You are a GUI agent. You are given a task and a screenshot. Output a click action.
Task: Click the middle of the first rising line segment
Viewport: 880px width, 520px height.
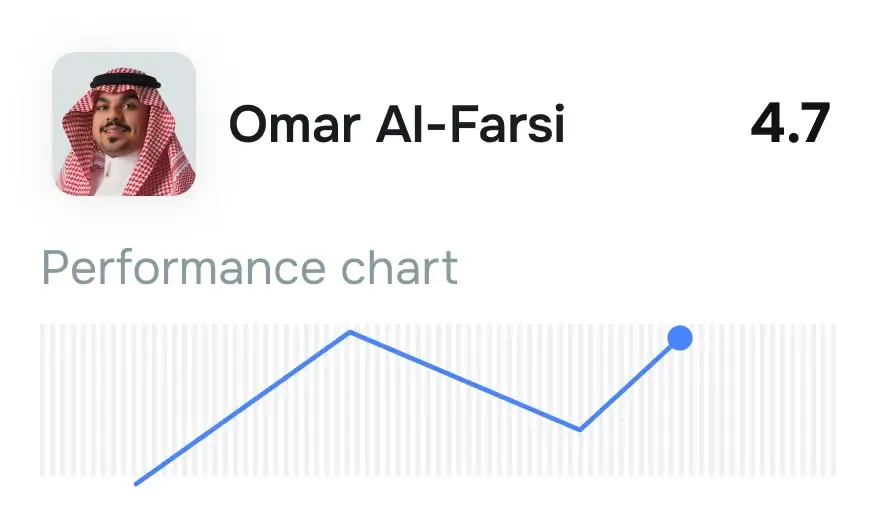pos(243,408)
